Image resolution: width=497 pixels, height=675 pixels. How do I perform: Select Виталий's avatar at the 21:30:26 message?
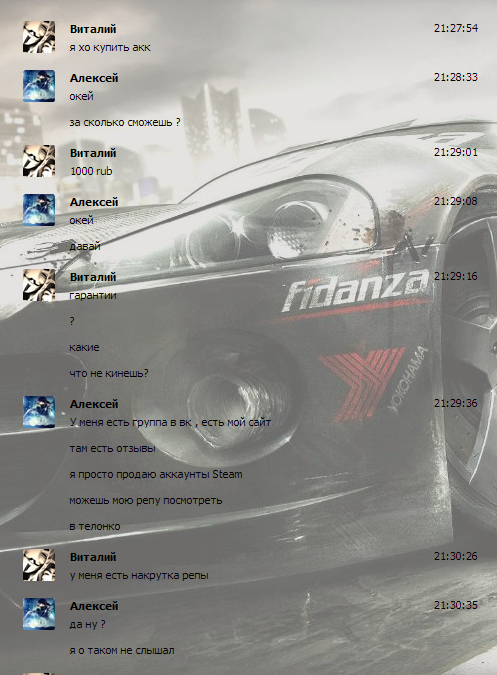[39, 565]
